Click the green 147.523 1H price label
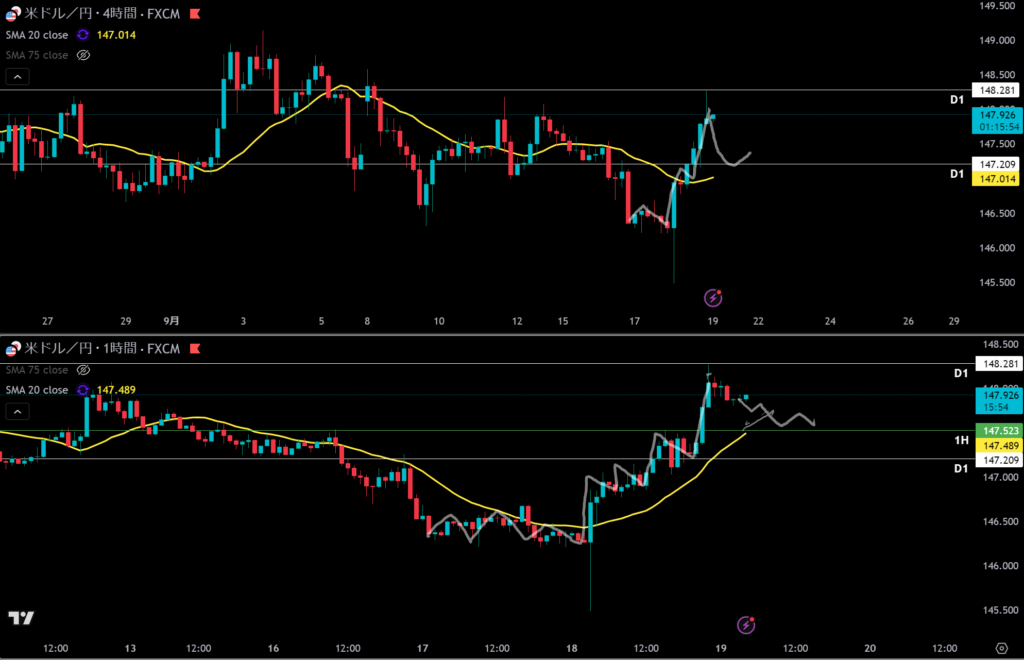 pyautogui.click(x=998, y=430)
